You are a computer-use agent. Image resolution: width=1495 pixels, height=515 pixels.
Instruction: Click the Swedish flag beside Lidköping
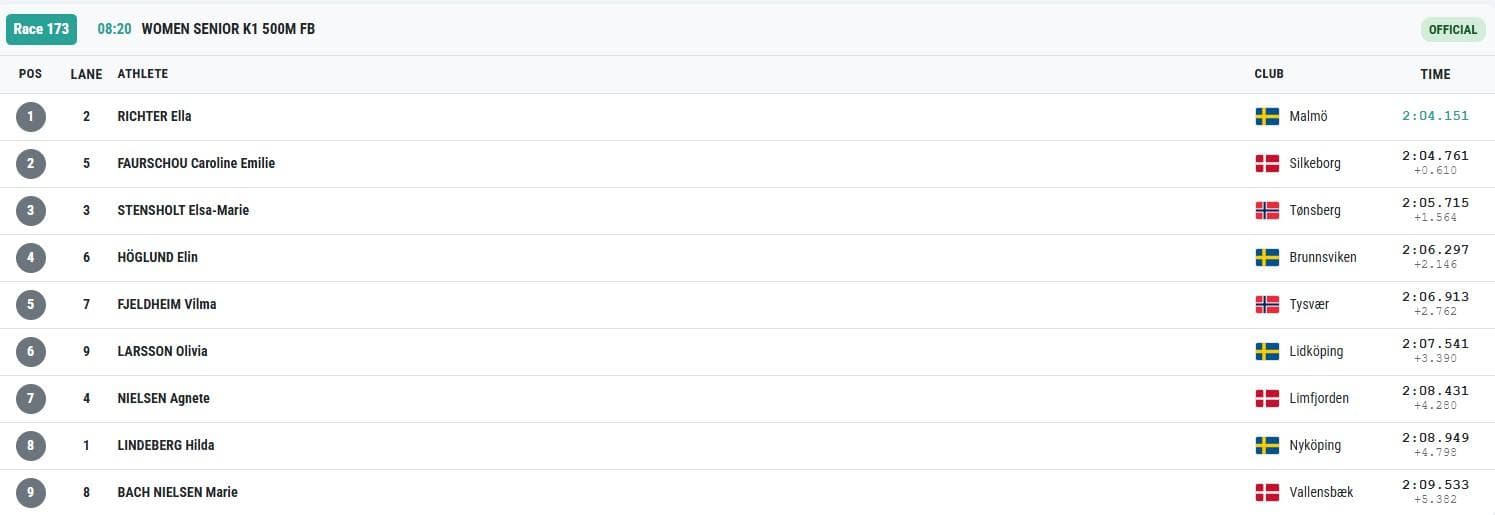point(1267,351)
